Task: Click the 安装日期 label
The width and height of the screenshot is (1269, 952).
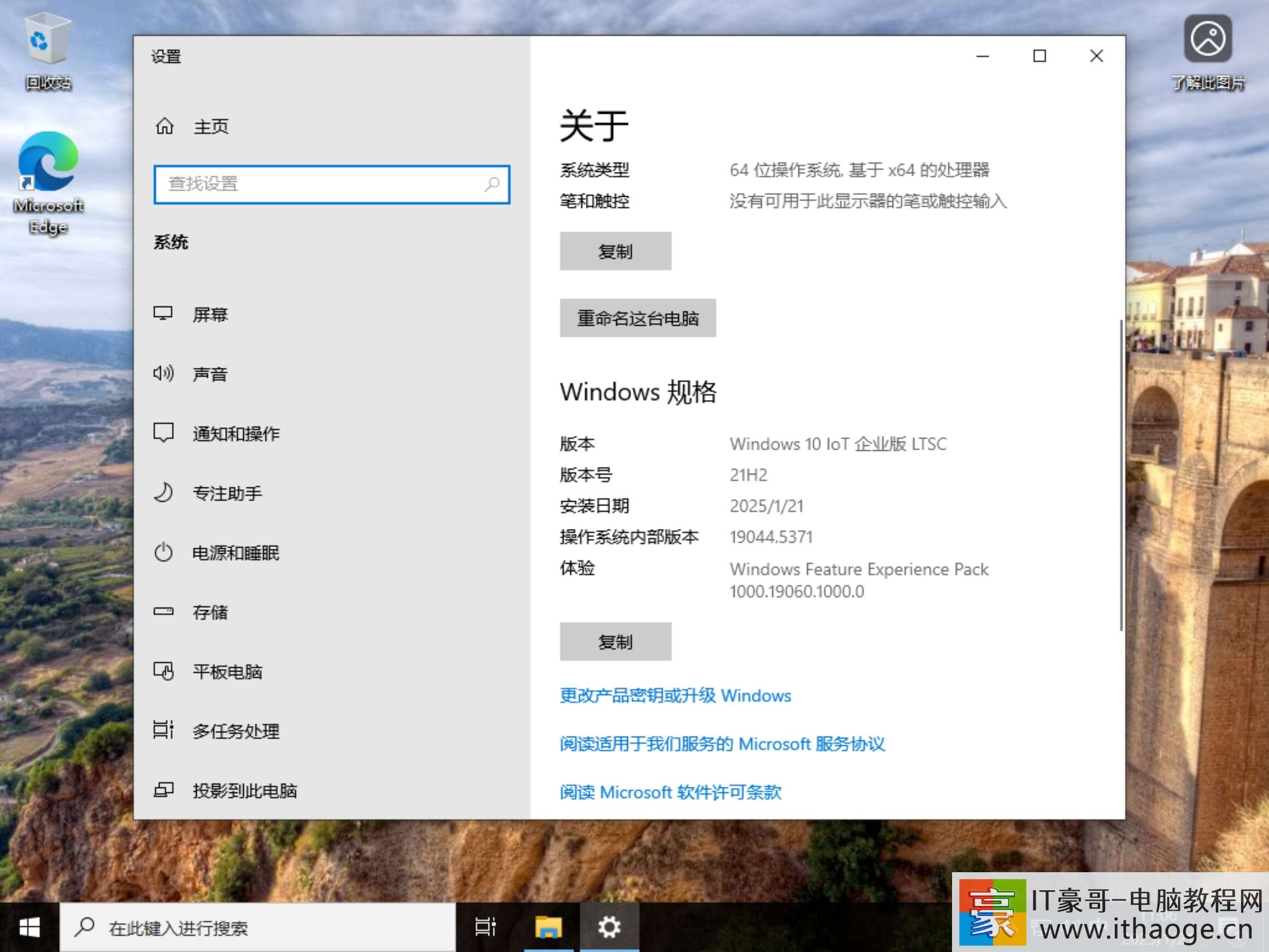Action: pyautogui.click(x=595, y=506)
